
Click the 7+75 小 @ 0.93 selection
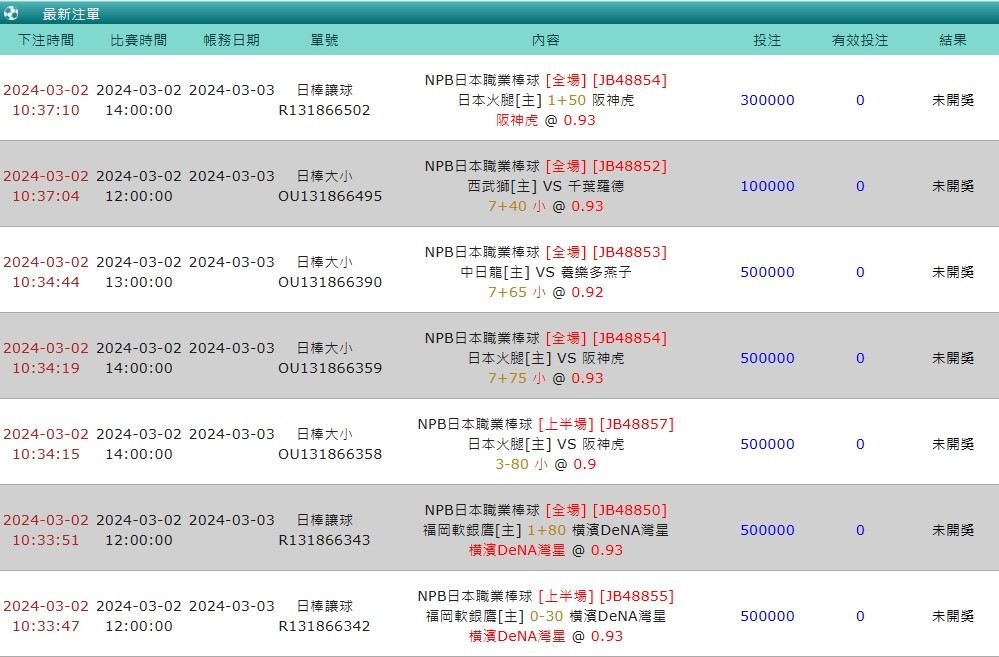tap(546, 379)
